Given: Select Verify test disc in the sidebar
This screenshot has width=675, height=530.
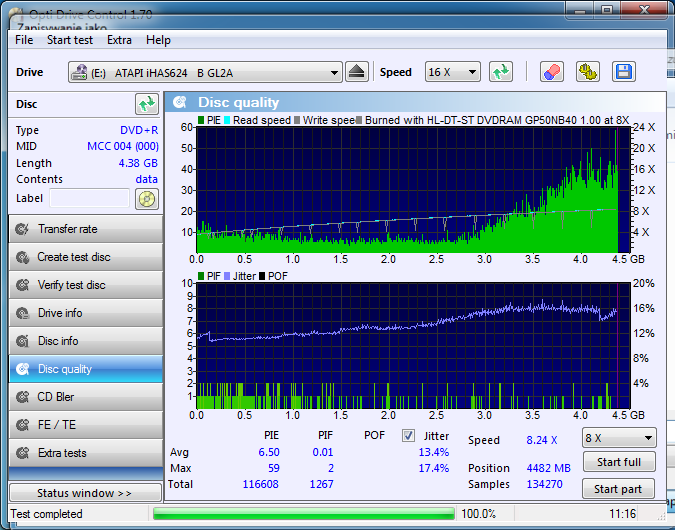Looking at the screenshot, I should point(86,285).
